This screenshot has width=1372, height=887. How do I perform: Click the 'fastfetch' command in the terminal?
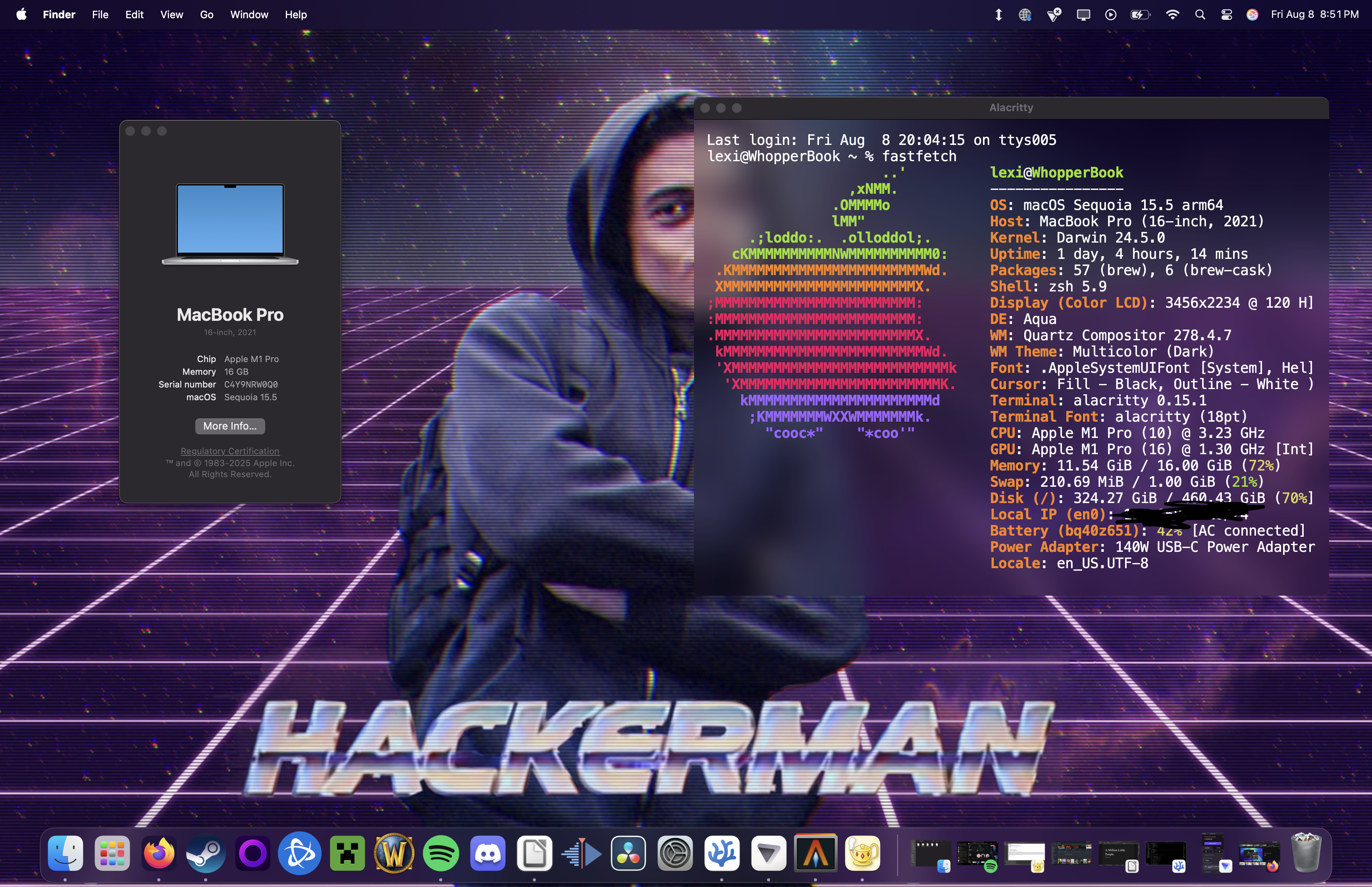tap(919, 156)
